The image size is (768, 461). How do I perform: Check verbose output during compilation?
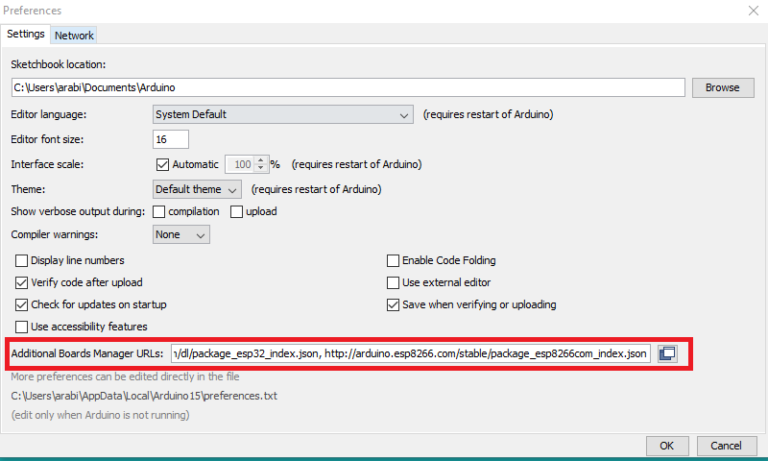(159, 211)
